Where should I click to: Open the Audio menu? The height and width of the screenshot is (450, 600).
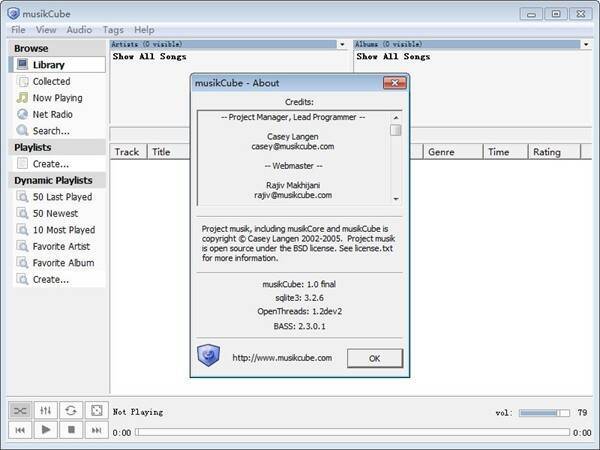pyautogui.click(x=79, y=30)
